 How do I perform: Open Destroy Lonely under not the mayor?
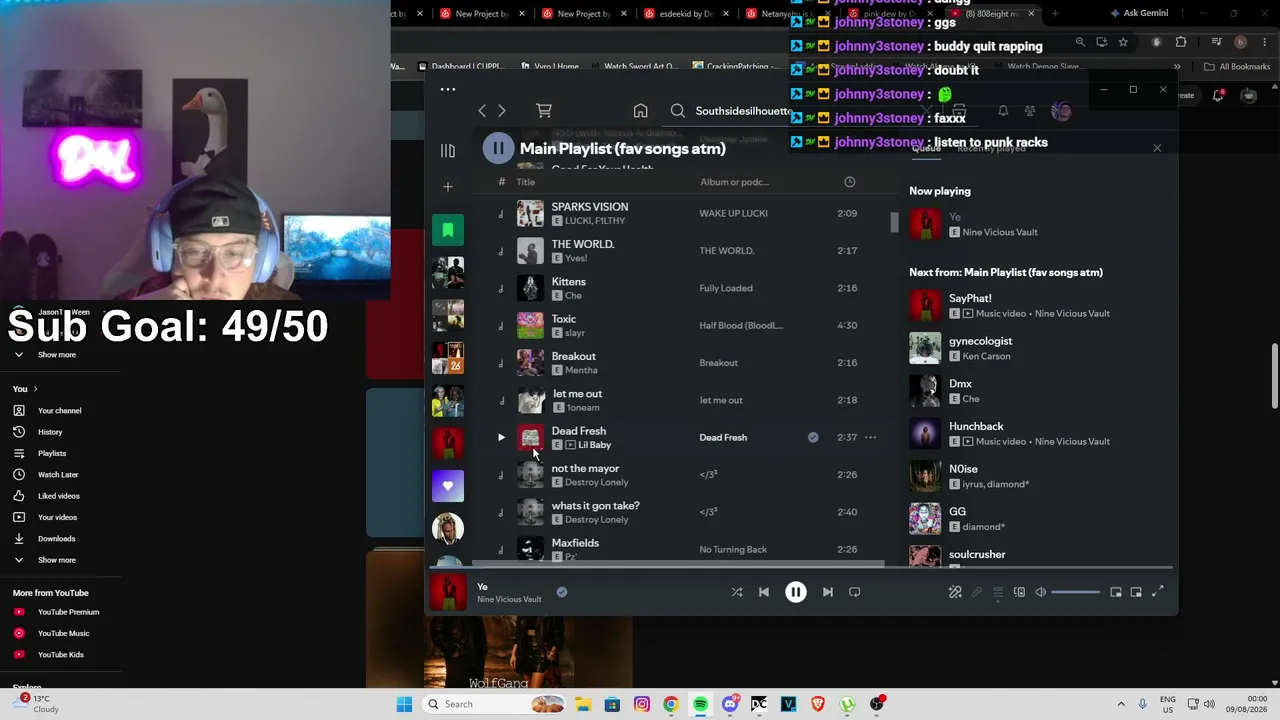pos(597,482)
